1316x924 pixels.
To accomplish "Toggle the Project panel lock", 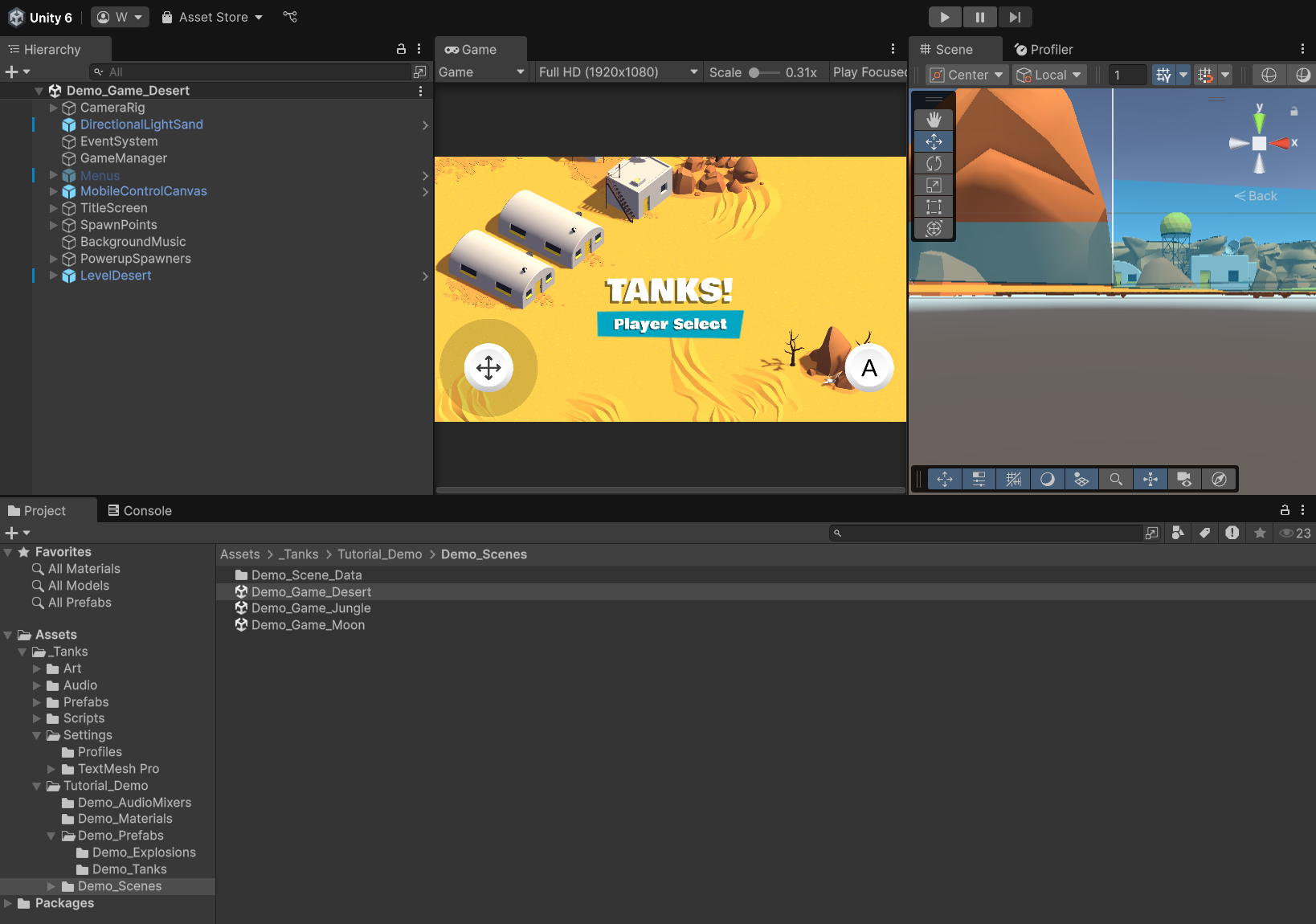I will coord(1285,510).
